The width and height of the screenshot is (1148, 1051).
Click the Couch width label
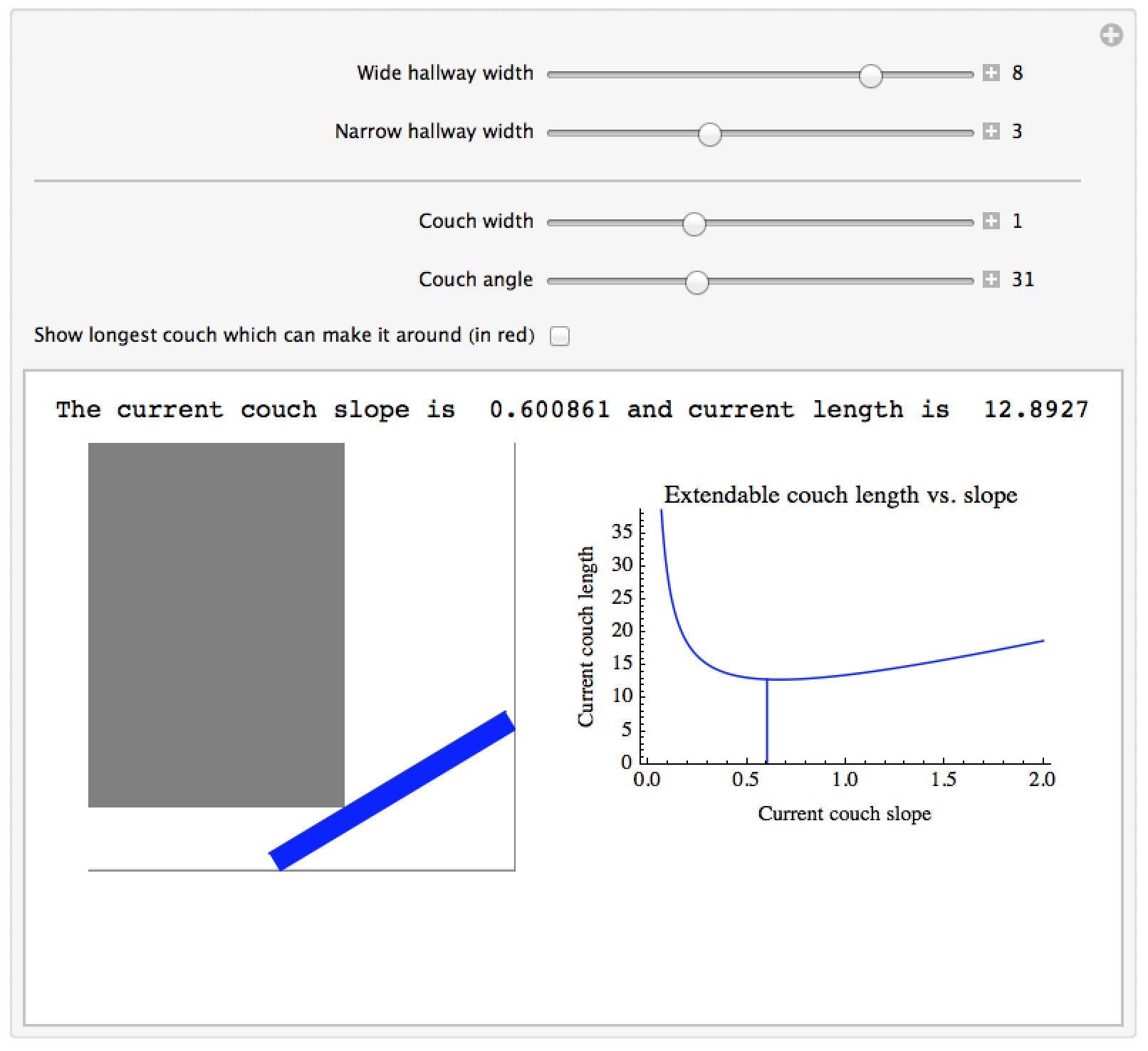point(476,221)
